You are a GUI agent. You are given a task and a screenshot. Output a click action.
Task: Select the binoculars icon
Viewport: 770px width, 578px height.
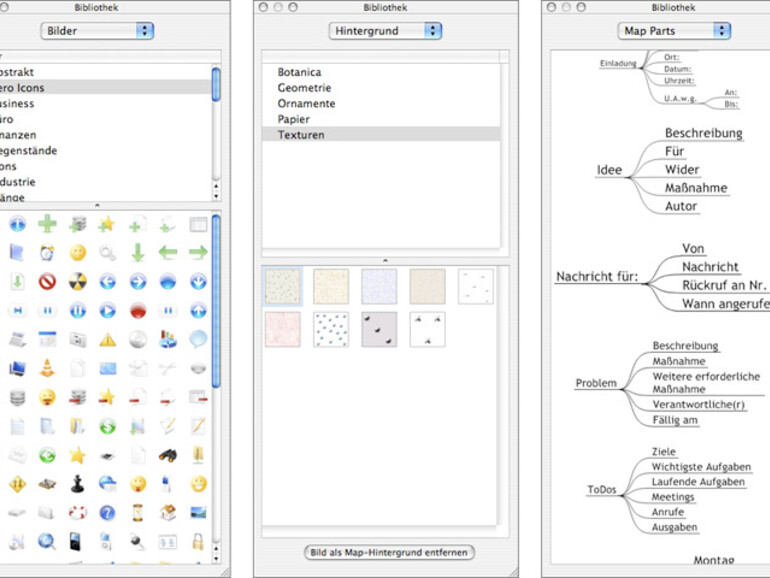tap(168, 455)
